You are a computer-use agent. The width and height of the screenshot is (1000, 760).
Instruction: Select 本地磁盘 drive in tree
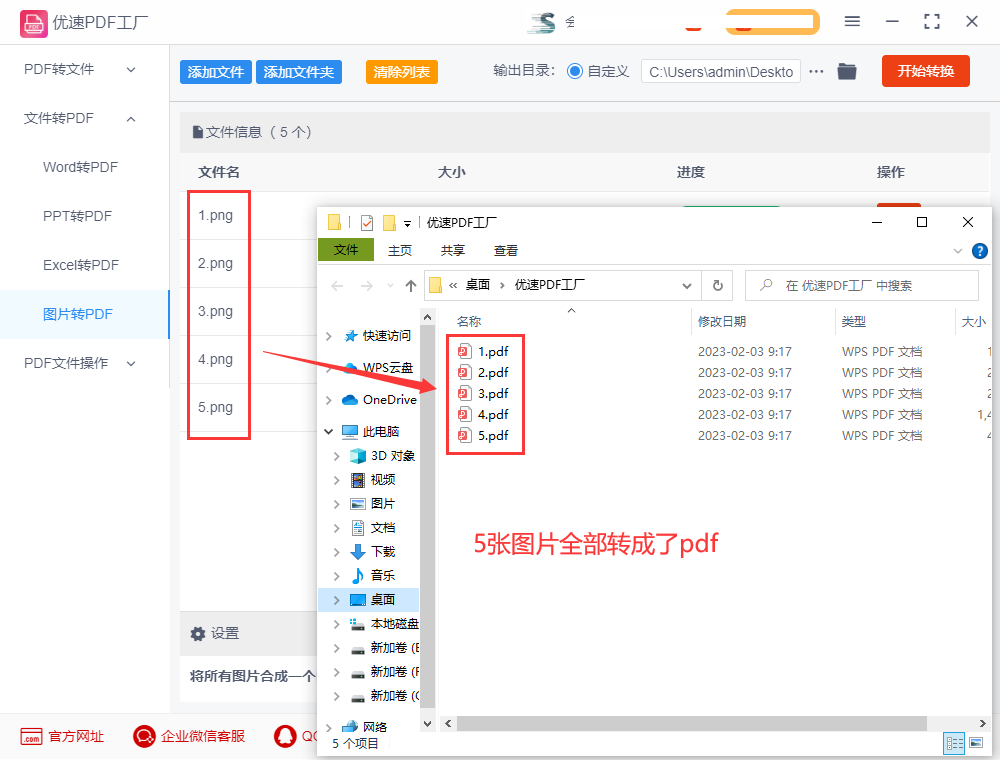384,624
